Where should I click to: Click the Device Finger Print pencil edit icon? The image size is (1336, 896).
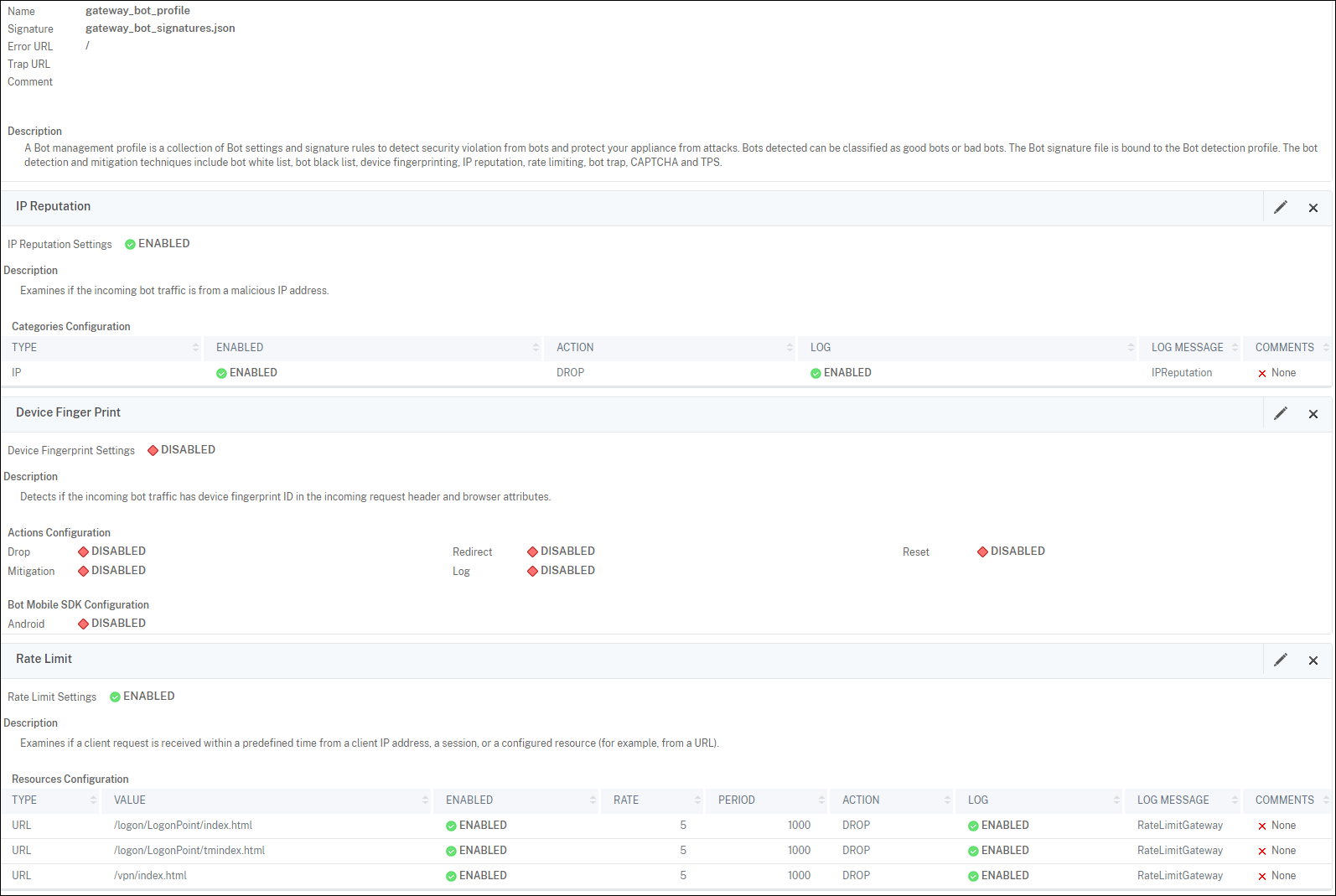point(1280,413)
